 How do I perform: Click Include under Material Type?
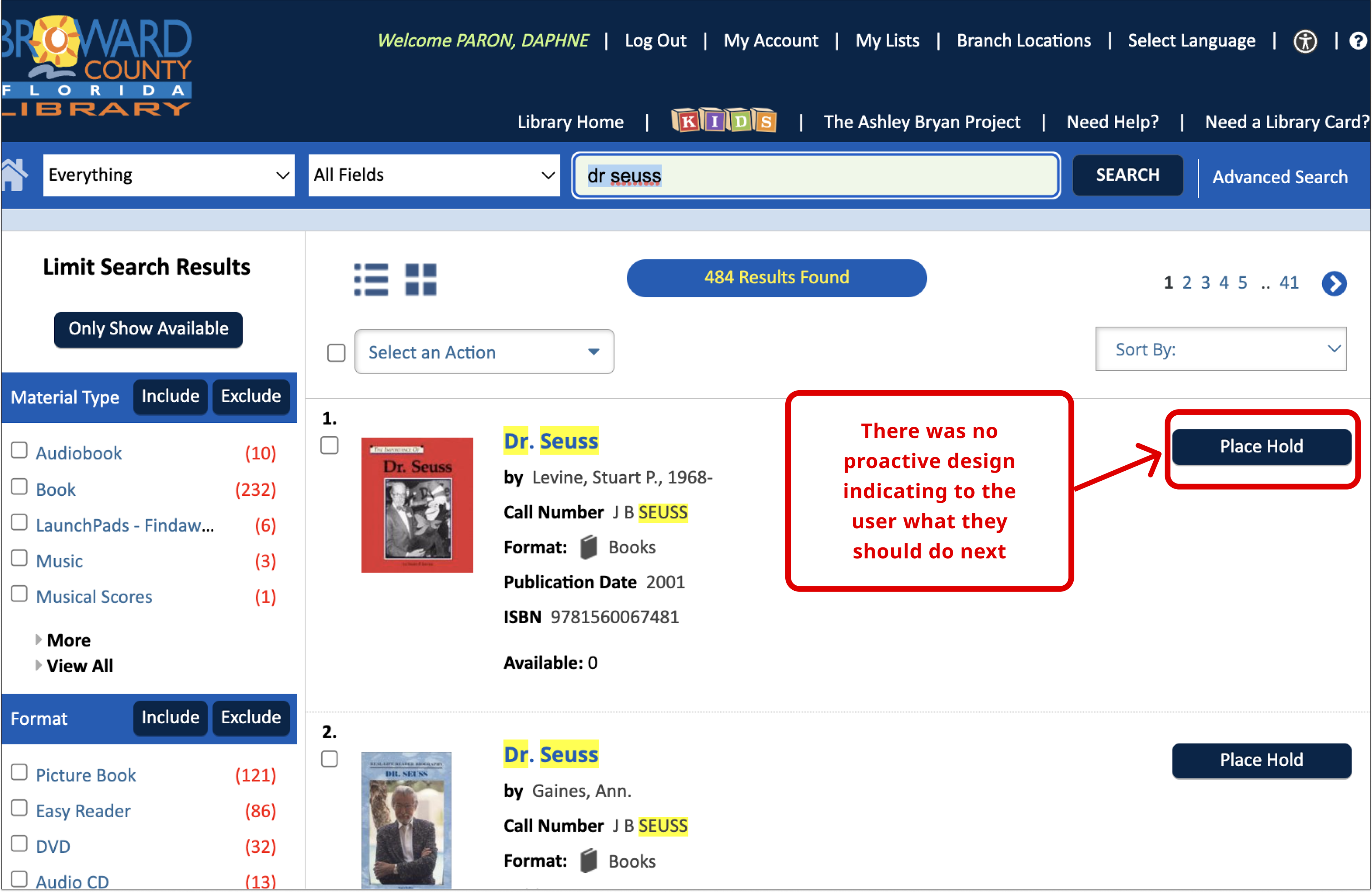click(171, 397)
